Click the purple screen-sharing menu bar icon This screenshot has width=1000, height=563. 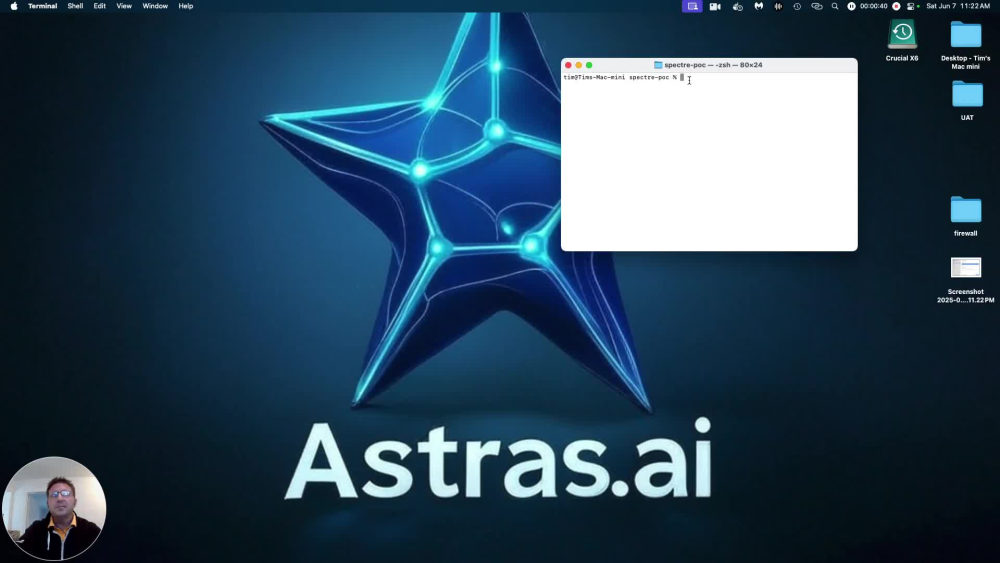coord(692,6)
